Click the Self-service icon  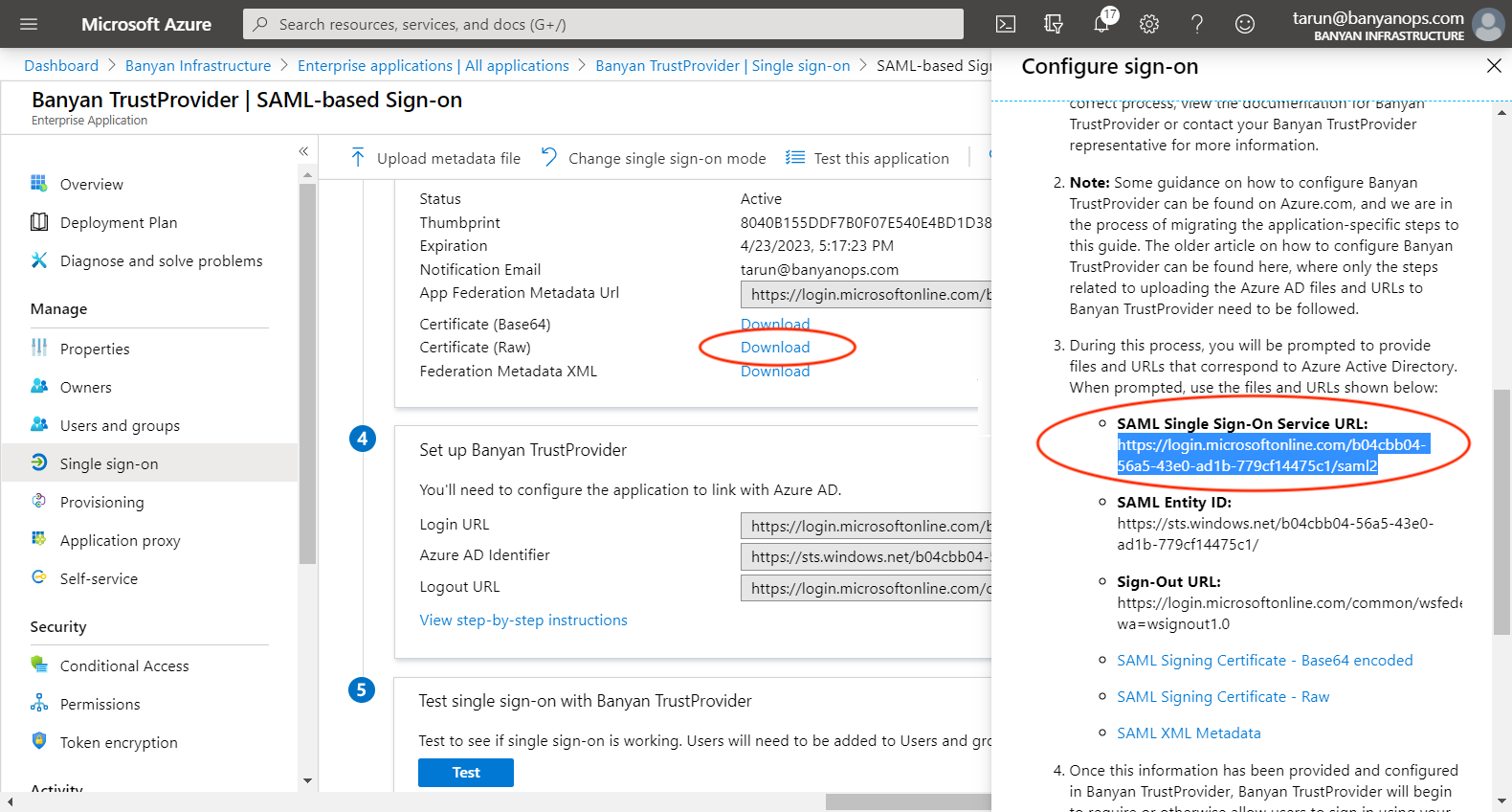pyautogui.click(x=39, y=577)
